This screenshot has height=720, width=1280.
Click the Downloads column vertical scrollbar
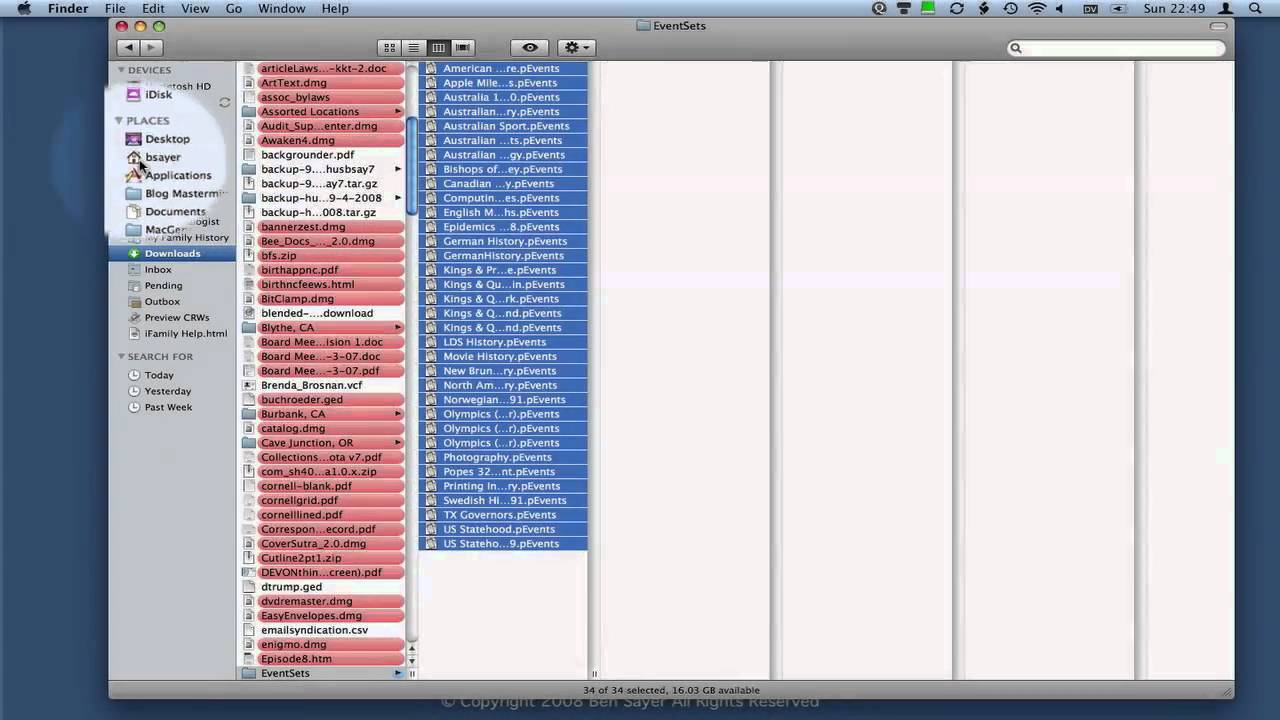(x=411, y=166)
